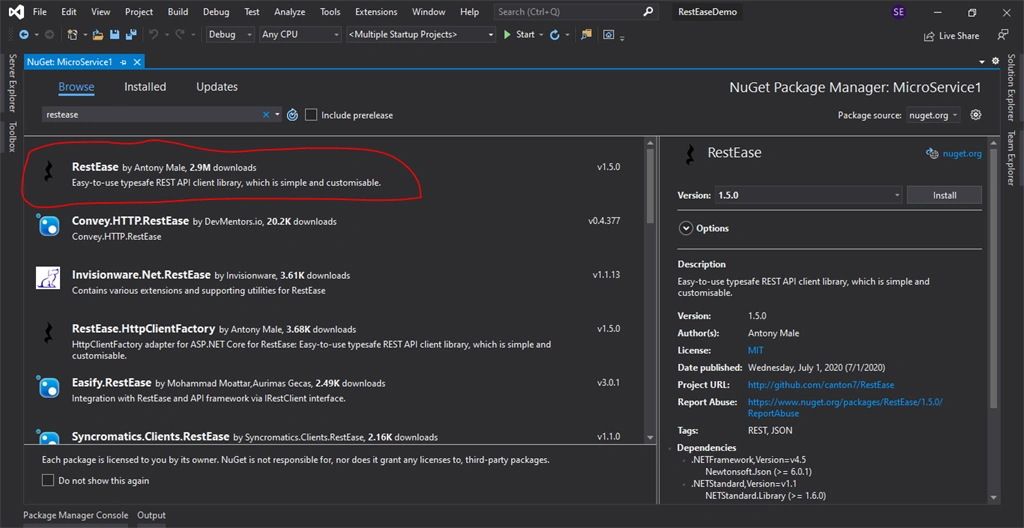
Task: Open the Package source nuget.org dropdown
Action: tap(933, 115)
